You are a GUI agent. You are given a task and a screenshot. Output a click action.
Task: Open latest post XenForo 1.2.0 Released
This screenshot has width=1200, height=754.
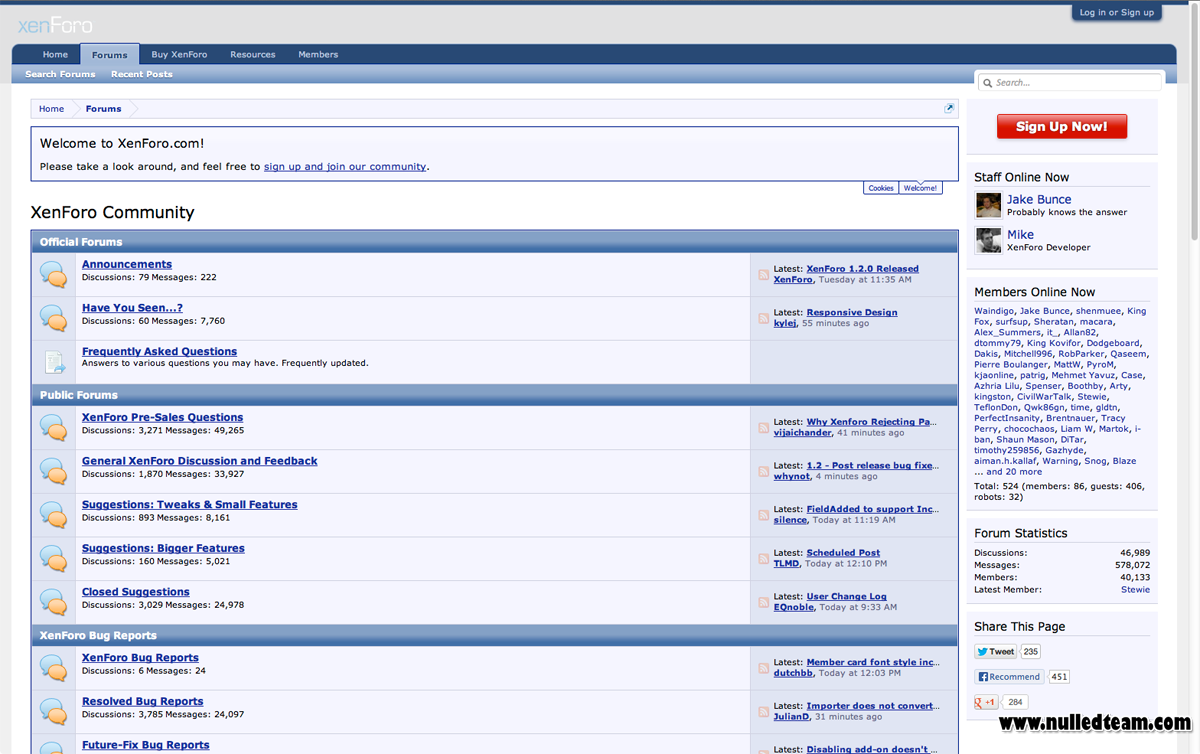(862, 268)
